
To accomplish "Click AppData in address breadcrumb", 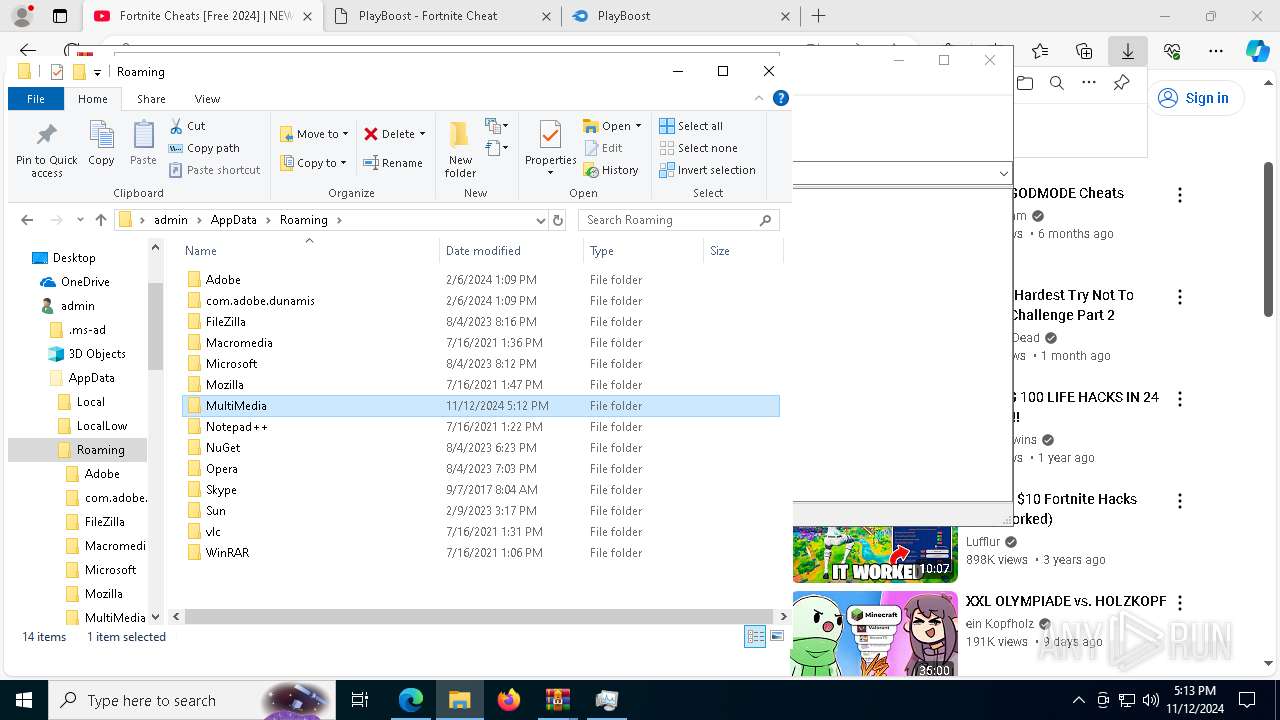I will [x=233, y=220].
